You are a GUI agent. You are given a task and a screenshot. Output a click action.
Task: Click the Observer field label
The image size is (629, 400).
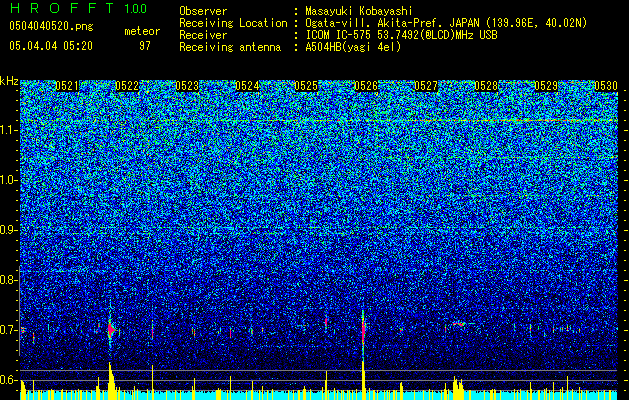(203, 11)
